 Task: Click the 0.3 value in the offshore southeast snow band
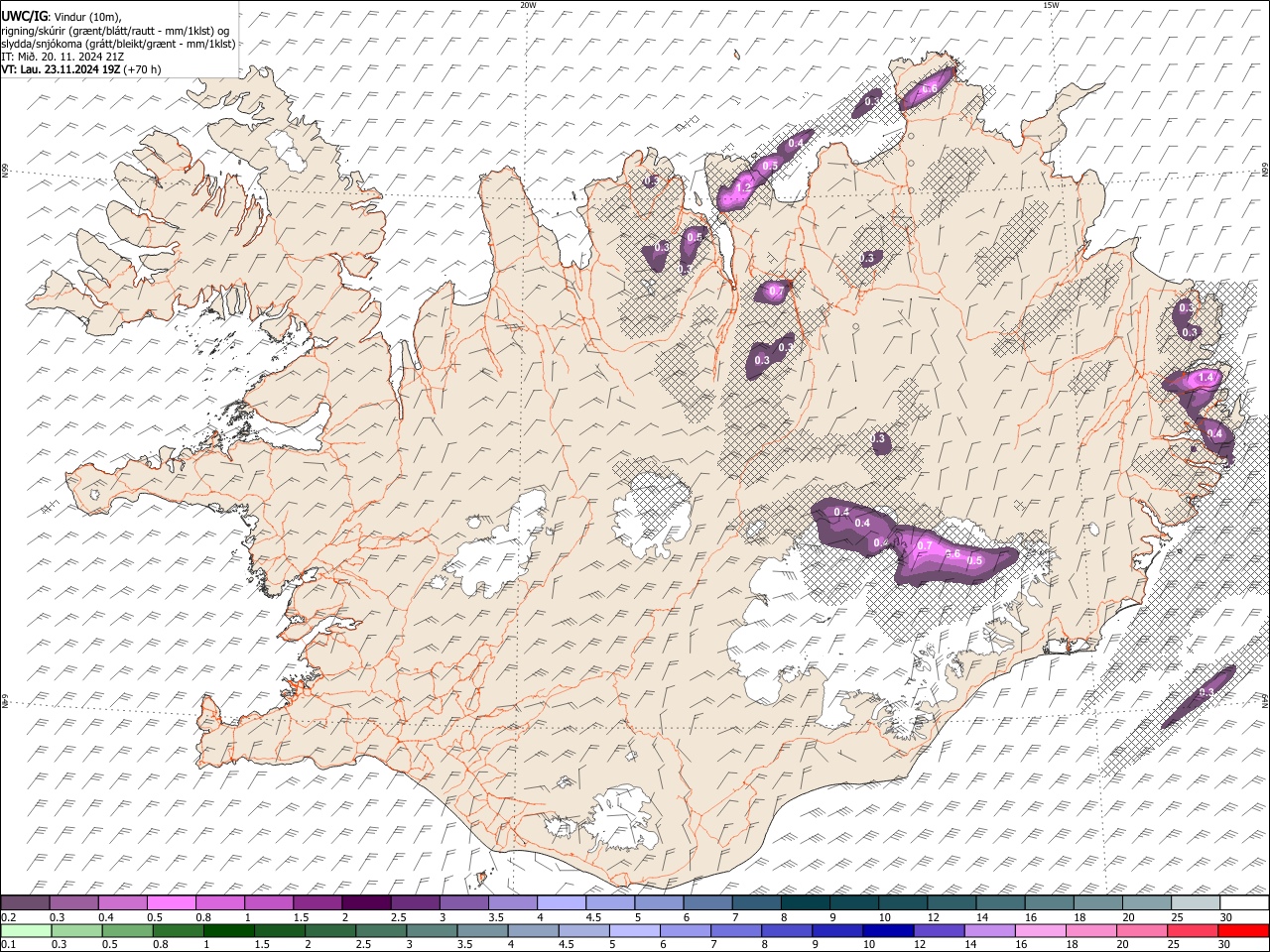tap(1206, 692)
